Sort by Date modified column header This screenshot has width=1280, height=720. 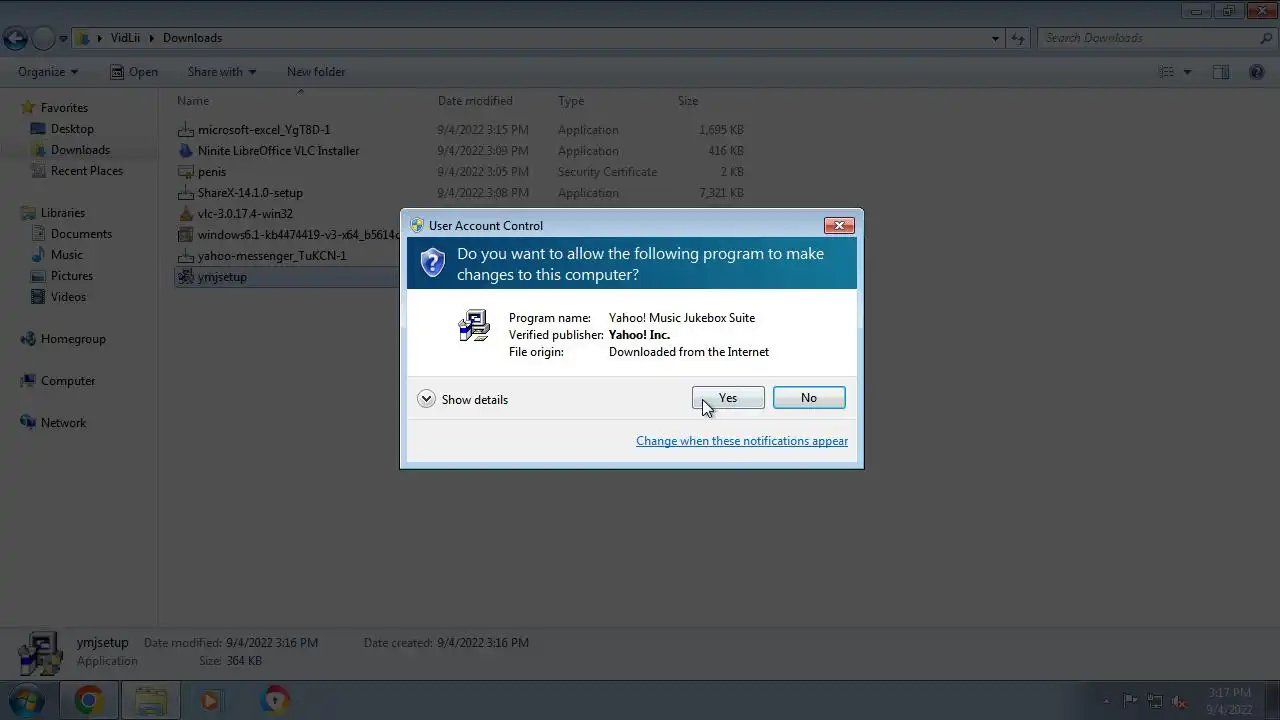[475, 101]
